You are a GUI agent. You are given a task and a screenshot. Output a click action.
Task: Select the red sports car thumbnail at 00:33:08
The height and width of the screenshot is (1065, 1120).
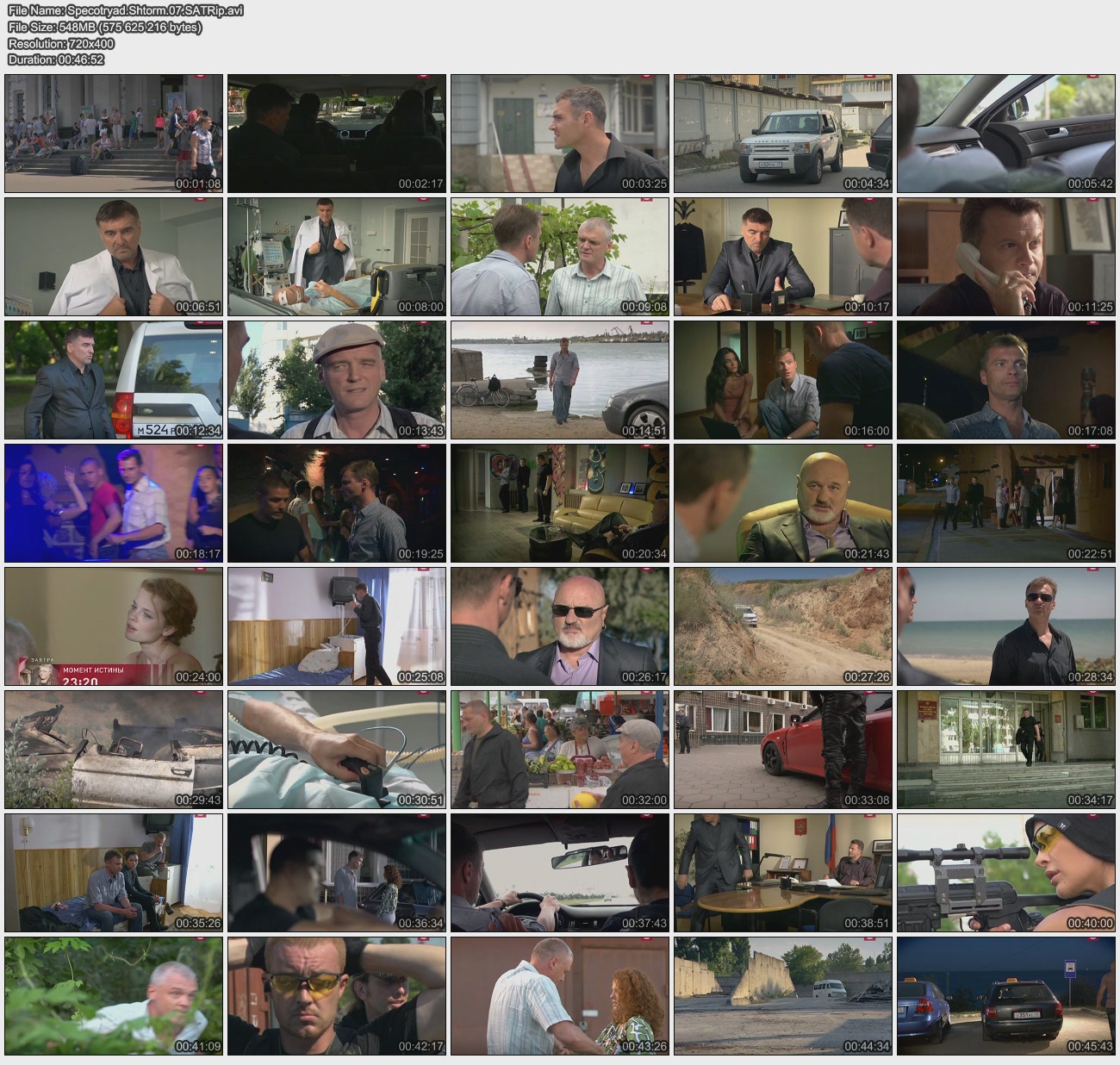[782, 750]
